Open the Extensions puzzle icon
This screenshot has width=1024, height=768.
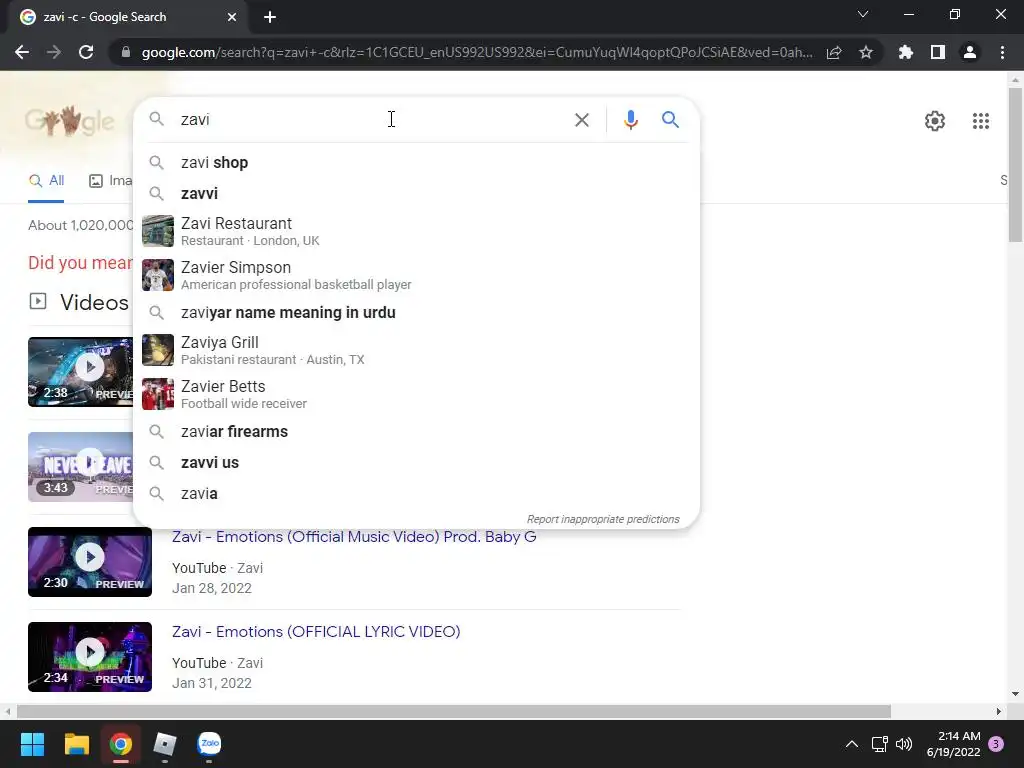[x=905, y=52]
